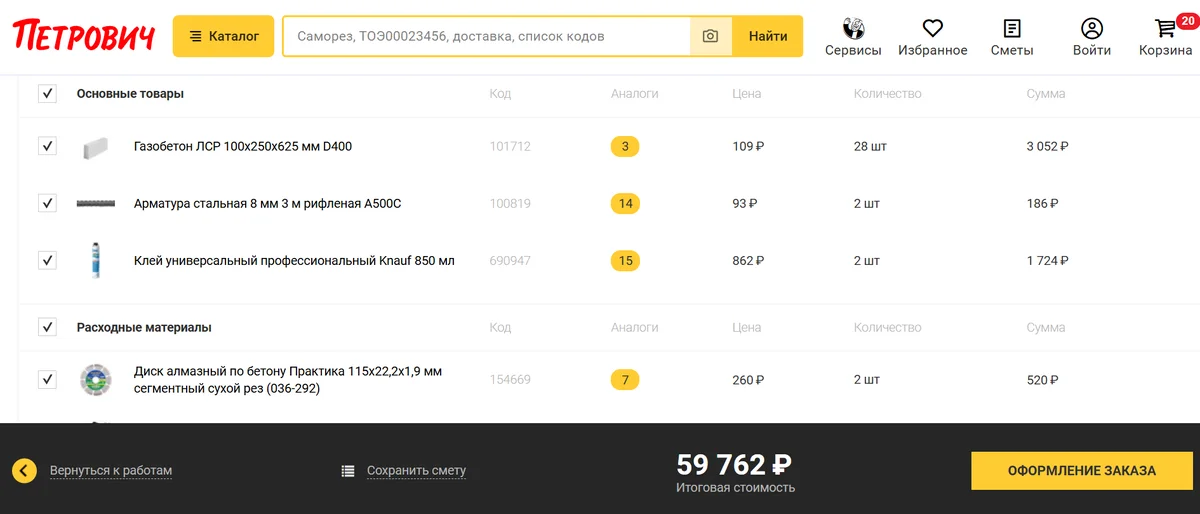Screen dimensions: 1200x514
Task: Toggle the Основные товары group checkbox
Action: point(47,94)
